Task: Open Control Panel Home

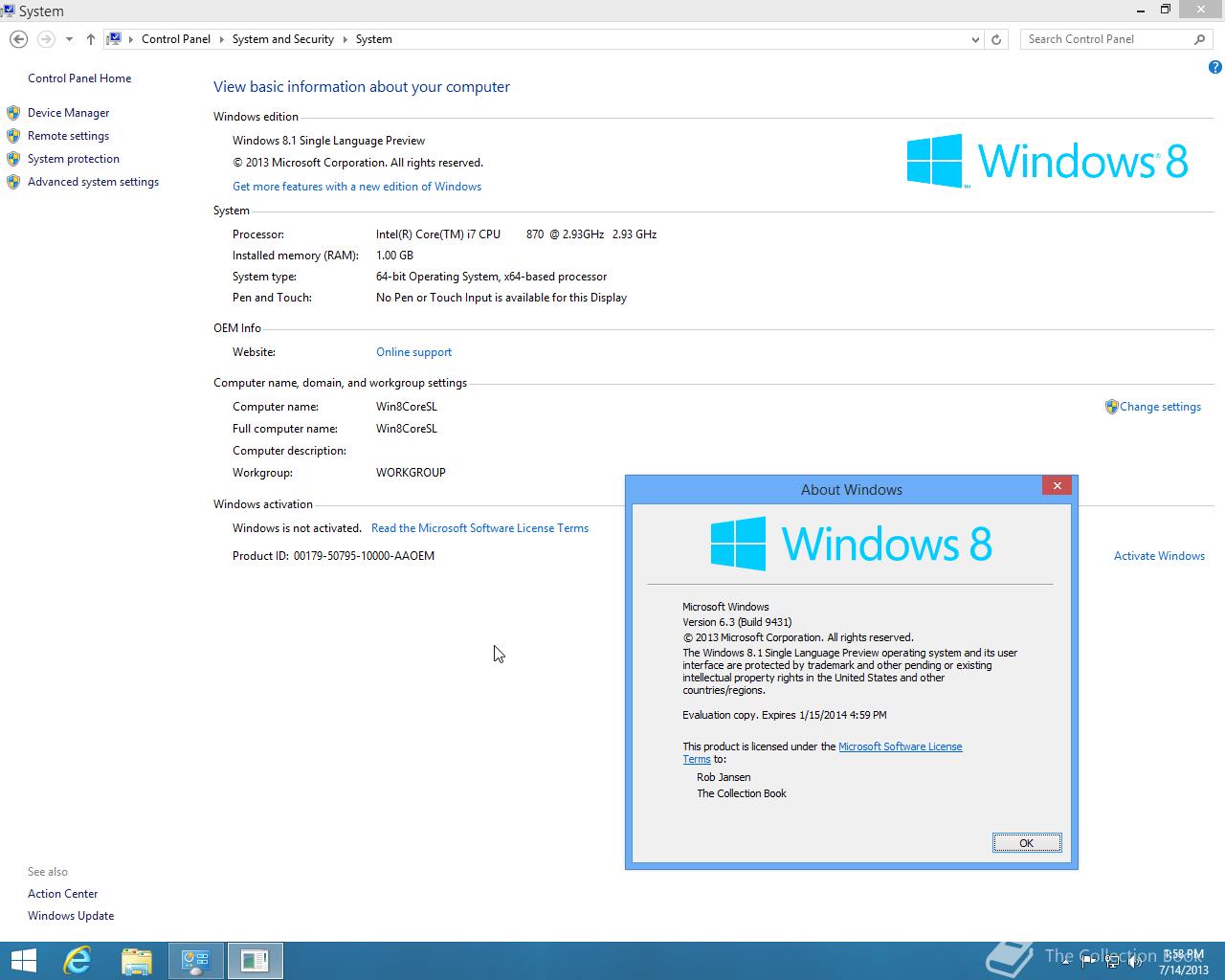Action: pyautogui.click(x=79, y=78)
